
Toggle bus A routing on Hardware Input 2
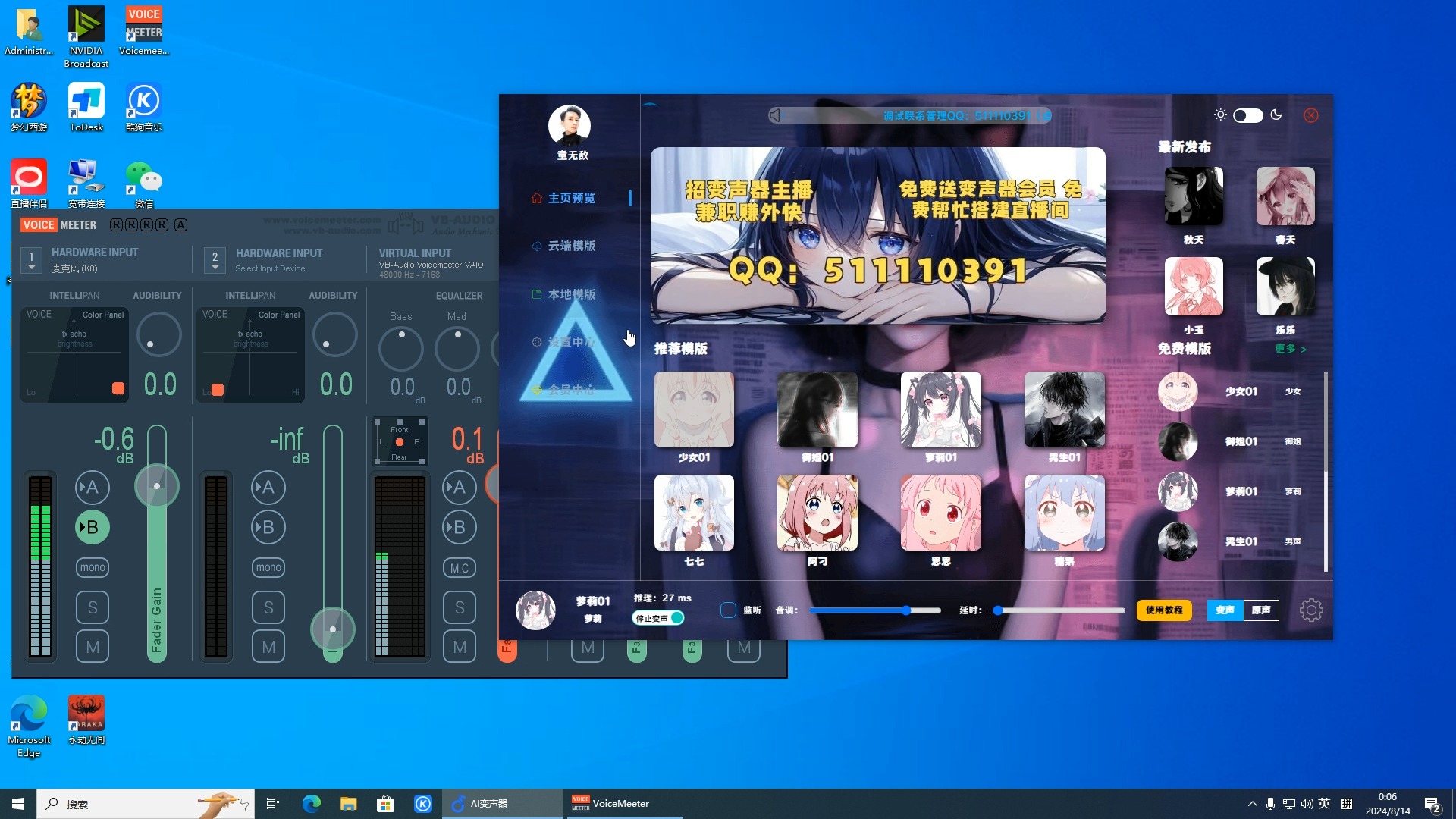click(268, 488)
